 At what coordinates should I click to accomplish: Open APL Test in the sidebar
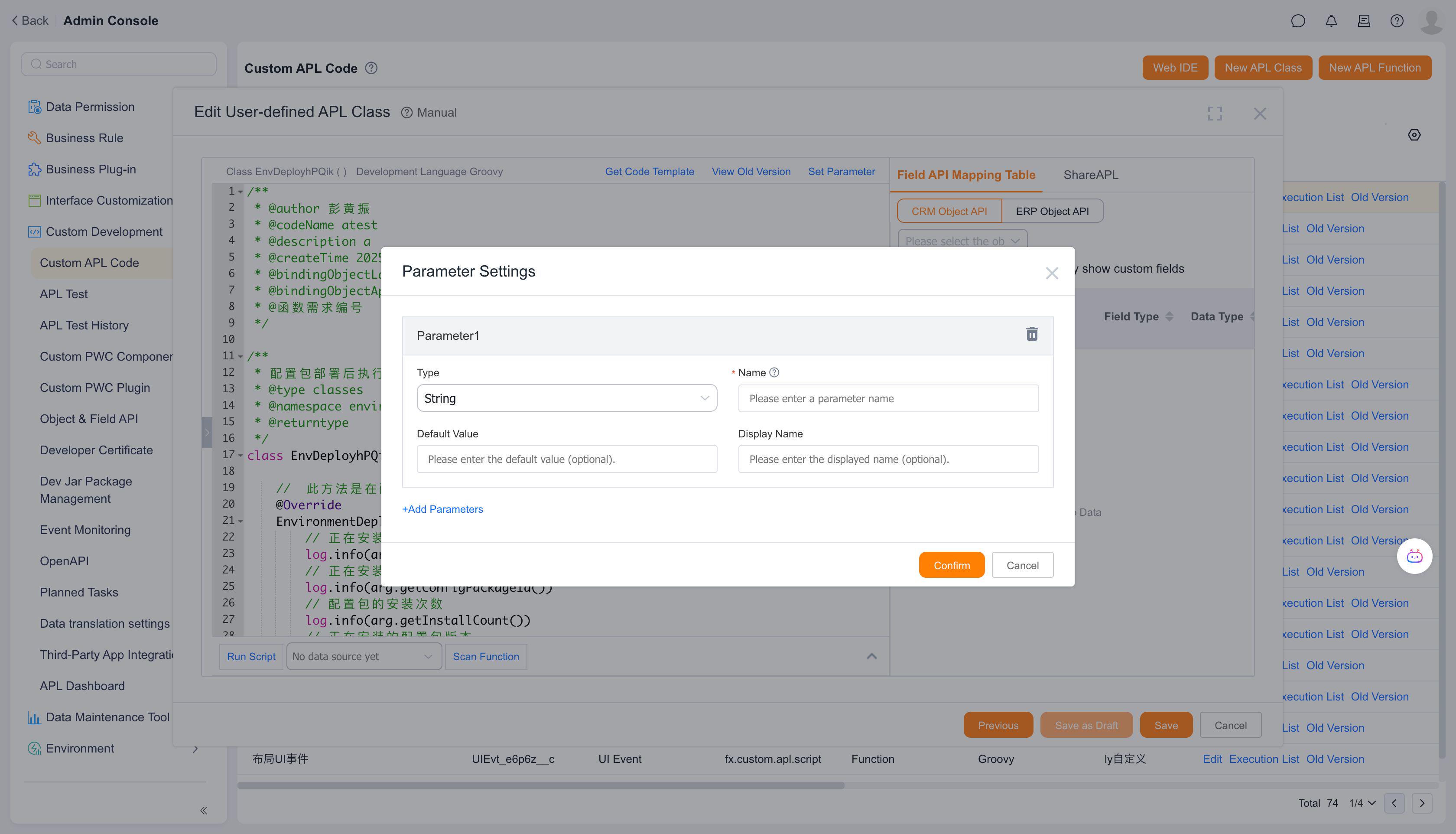[64, 294]
